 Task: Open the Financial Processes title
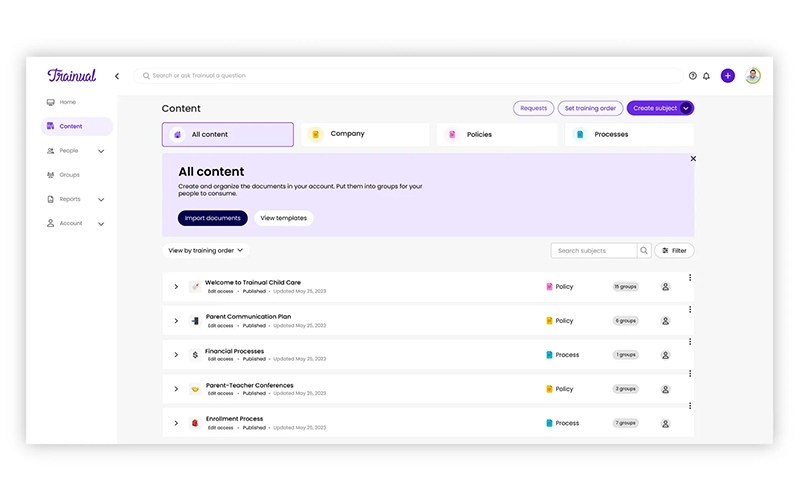(234, 351)
